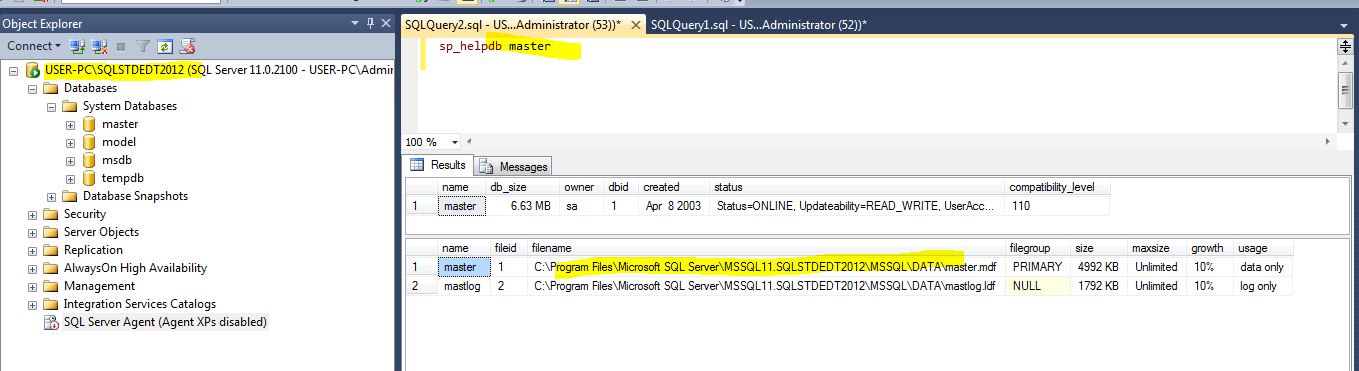Collapse the System Databases folder
This screenshot has height=371, width=1359.
(x=52, y=106)
